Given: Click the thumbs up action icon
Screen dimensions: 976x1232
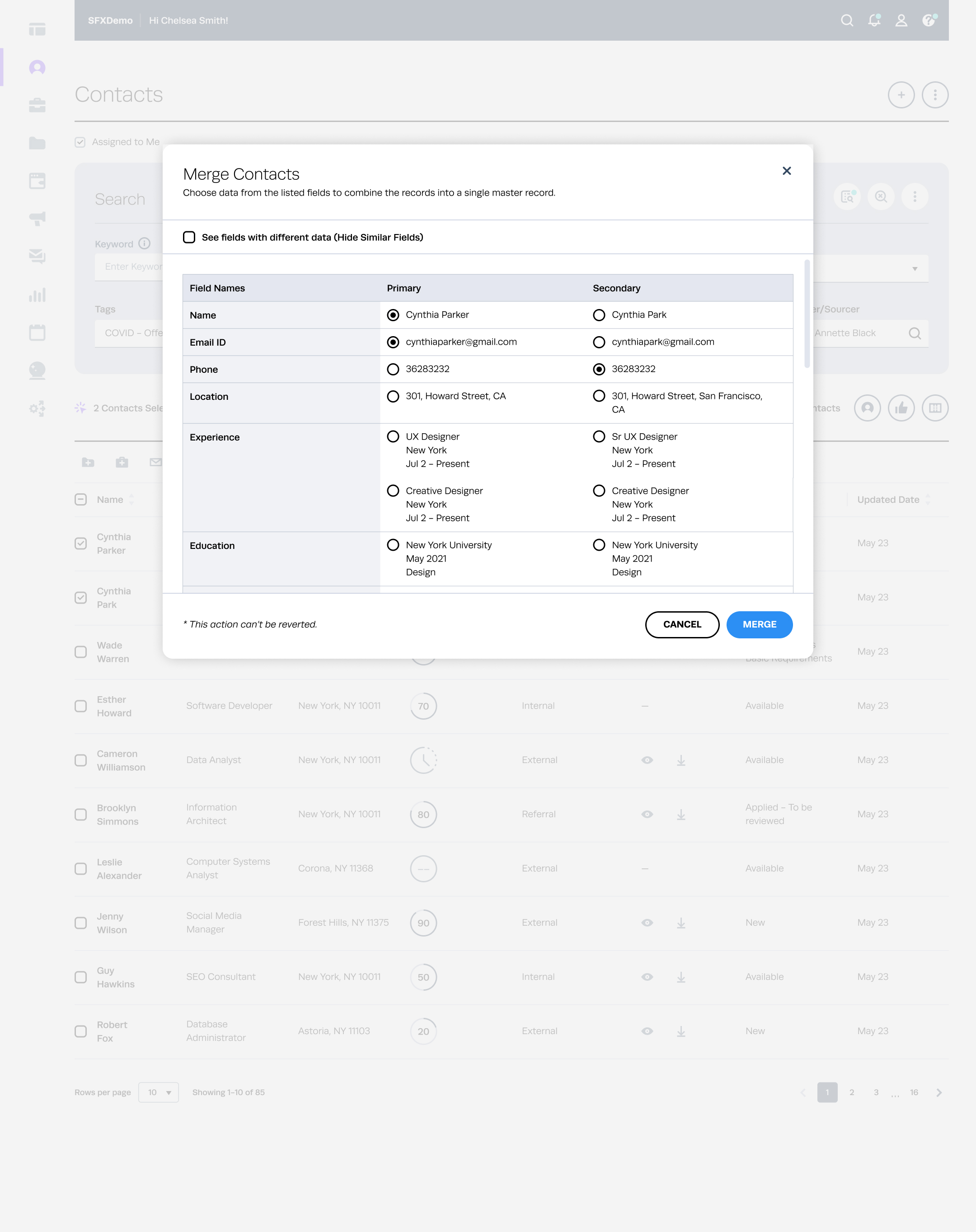Looking at the screenshot, I should [901, 408].
